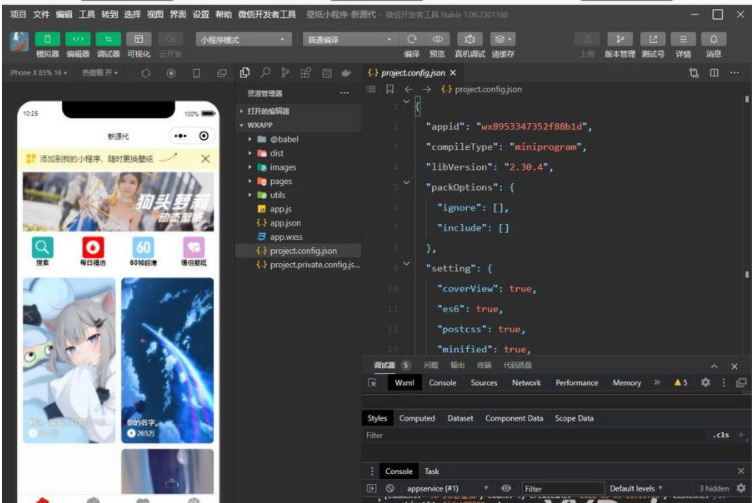Click the .cls button in Styles

pos(720,436)
